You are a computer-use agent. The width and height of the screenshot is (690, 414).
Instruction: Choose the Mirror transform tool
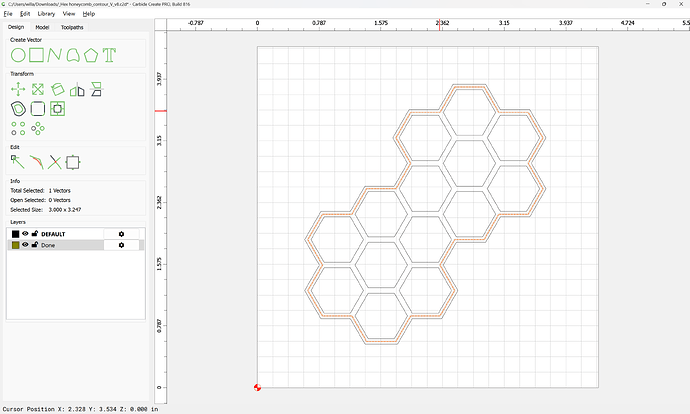pos(77,89)
